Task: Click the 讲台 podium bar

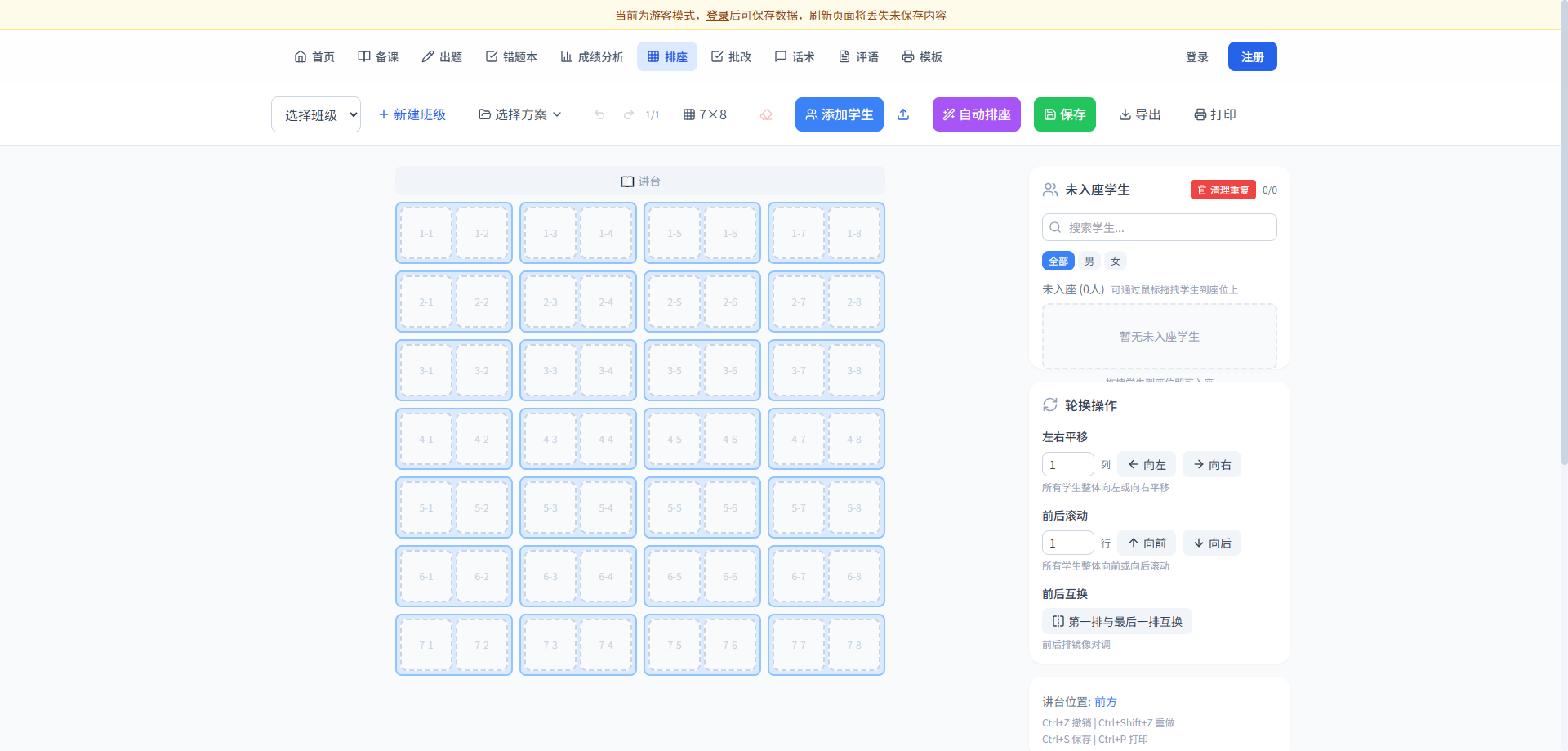Action: click(640, 181)
